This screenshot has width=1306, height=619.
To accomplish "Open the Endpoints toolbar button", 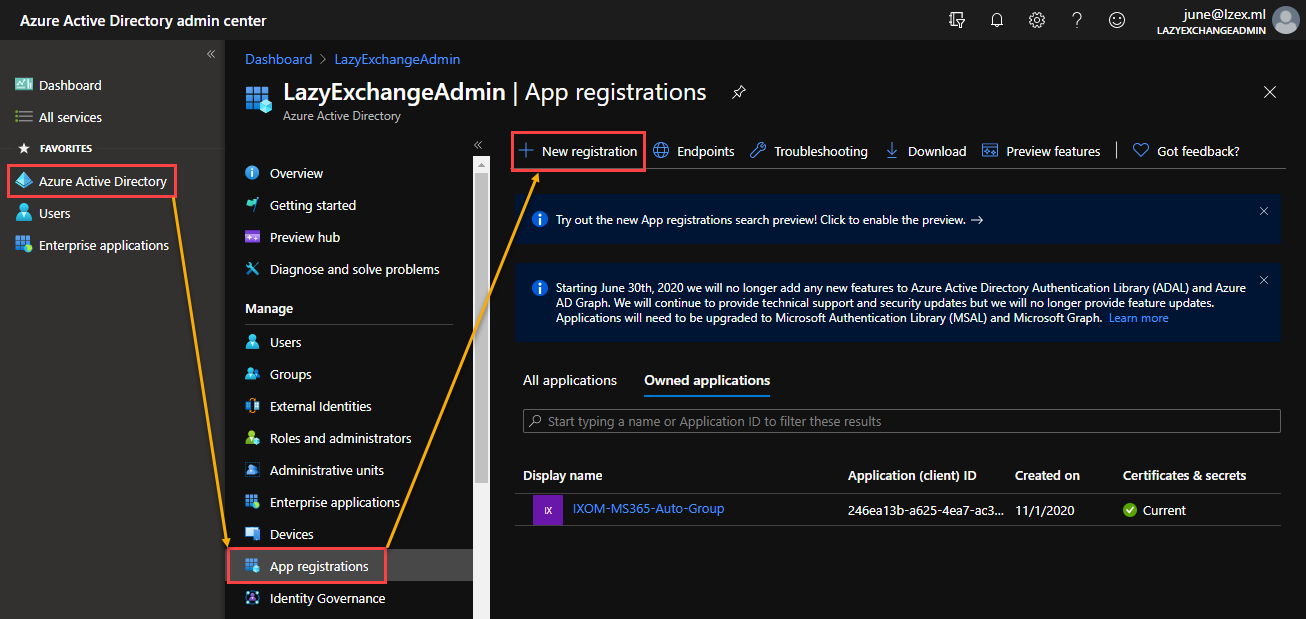I will (693, 151).
